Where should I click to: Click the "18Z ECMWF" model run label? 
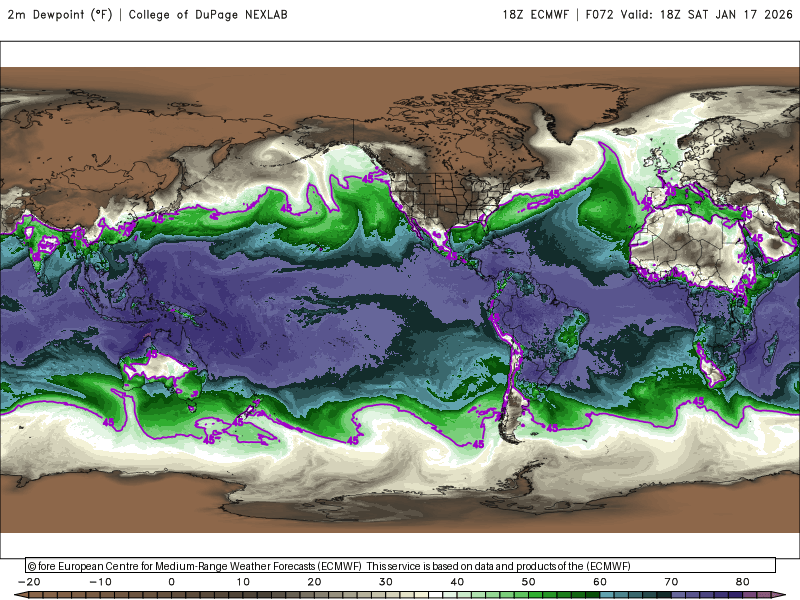click(535, 15)
